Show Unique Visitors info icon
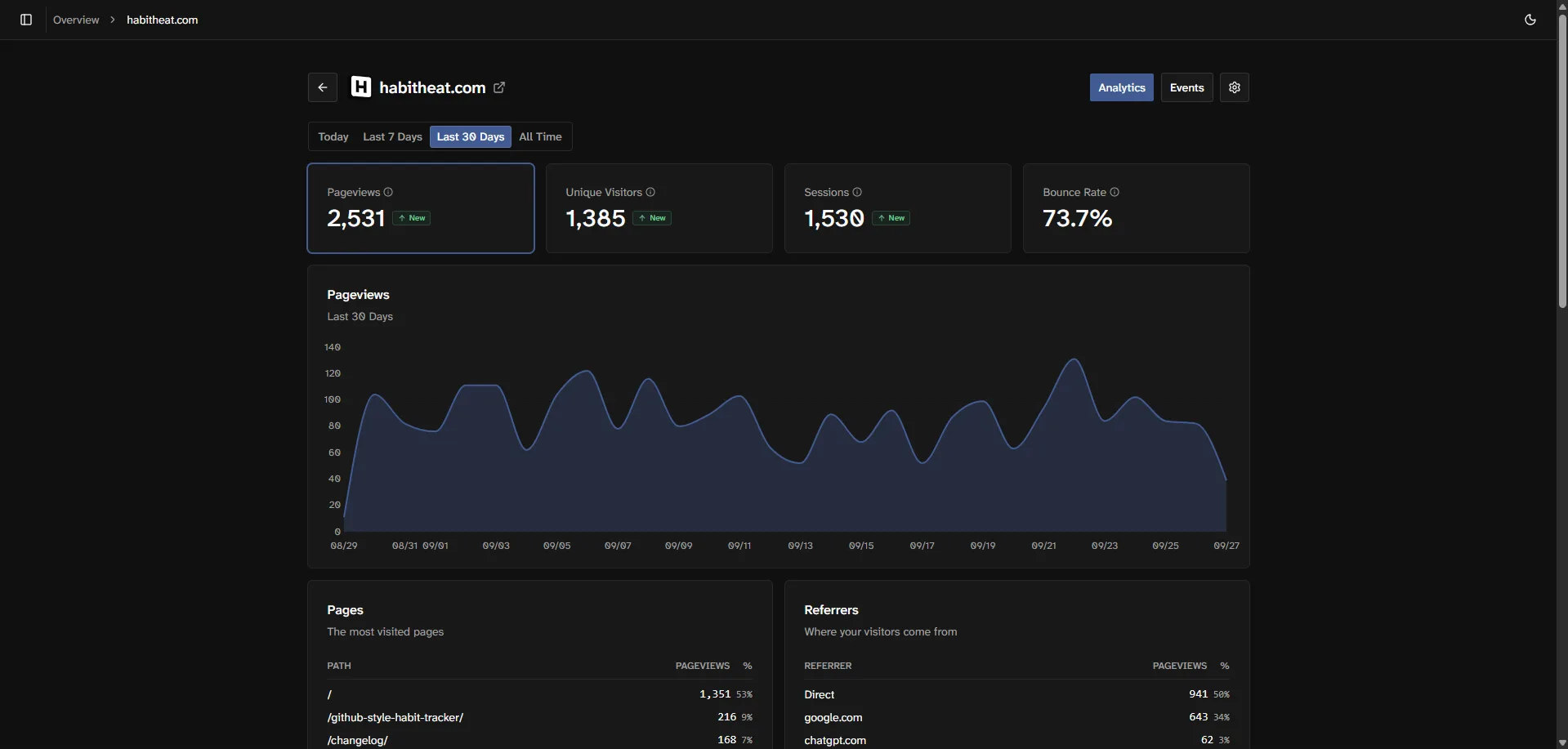Viewport: 1568px width, 749px height. tap(650, 192)
